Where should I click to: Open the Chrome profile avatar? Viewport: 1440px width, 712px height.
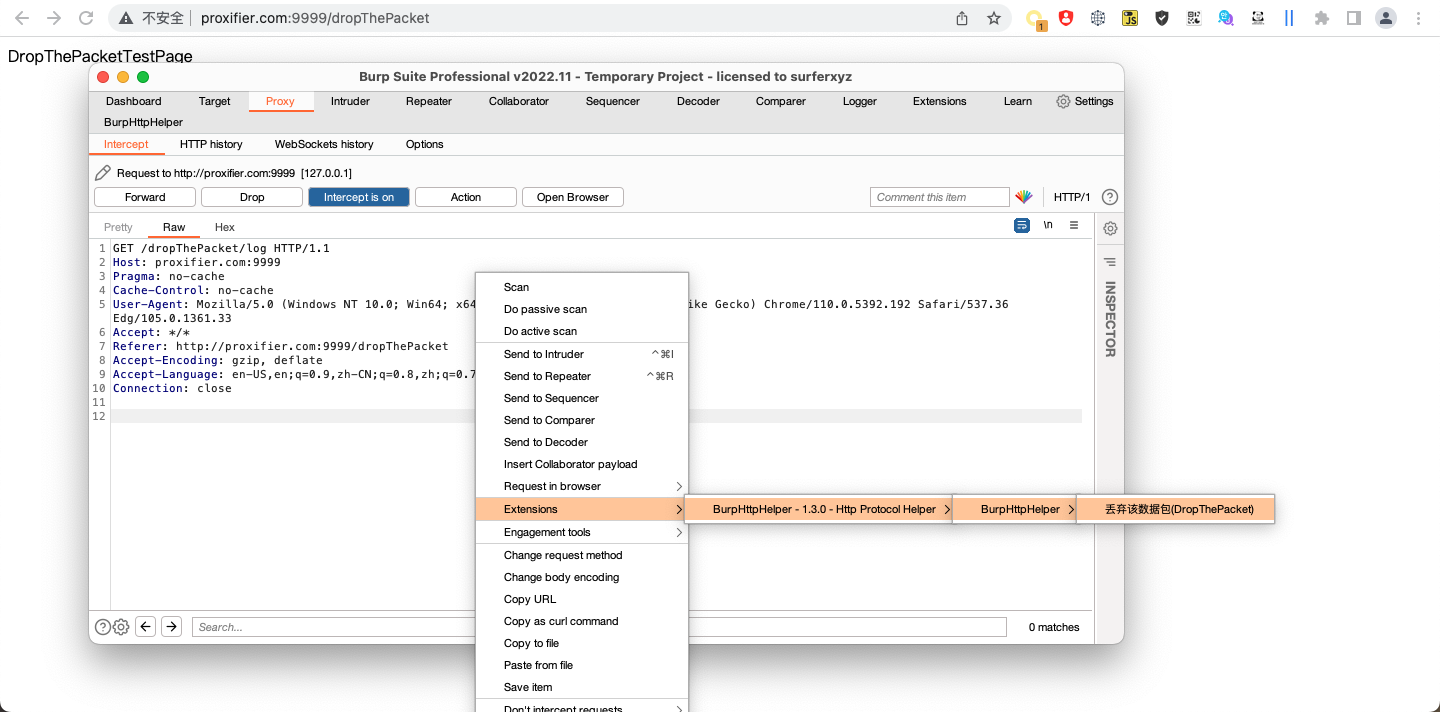pos(1386,18)
